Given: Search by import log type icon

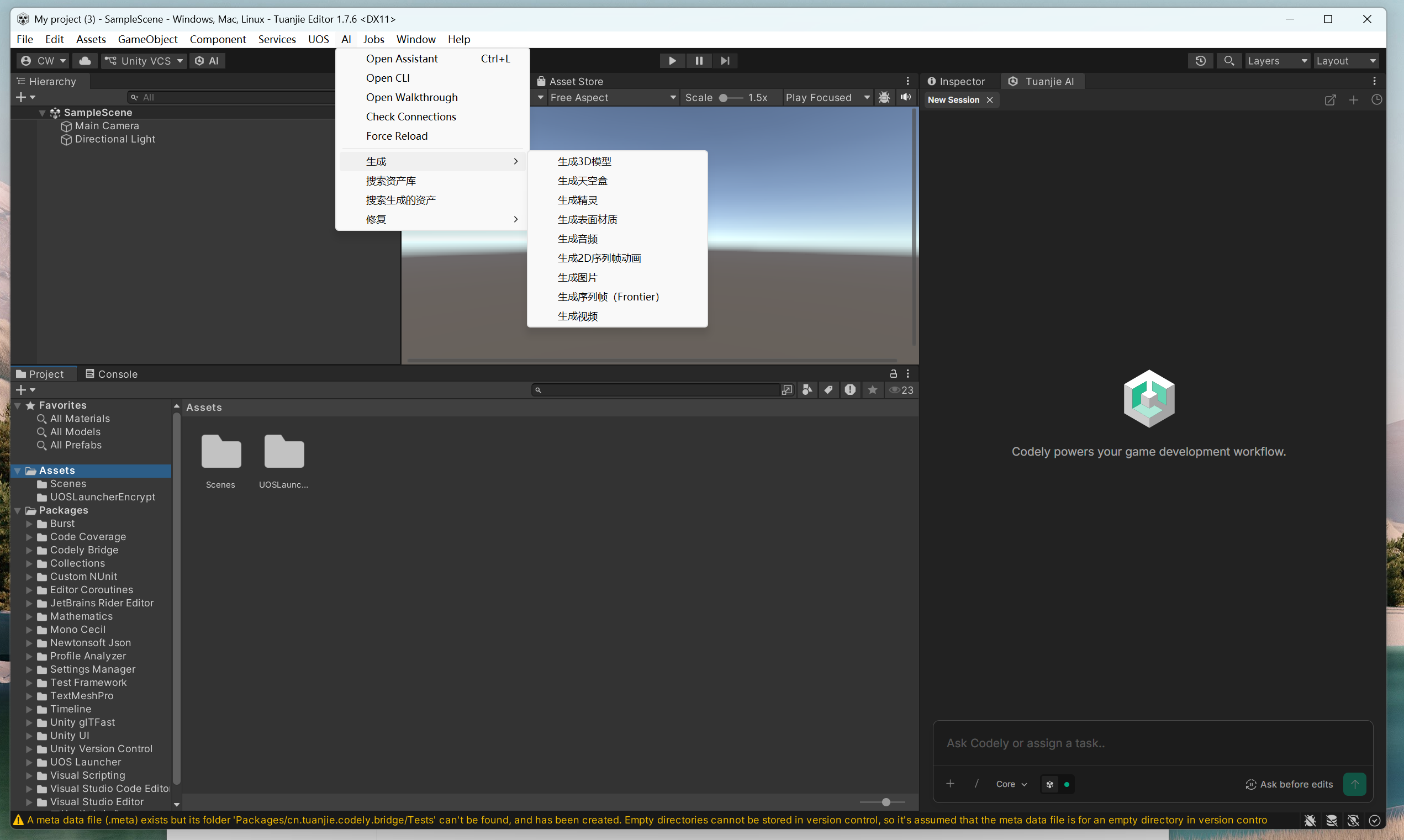Looking at the screenshot, I should [850, 390].
